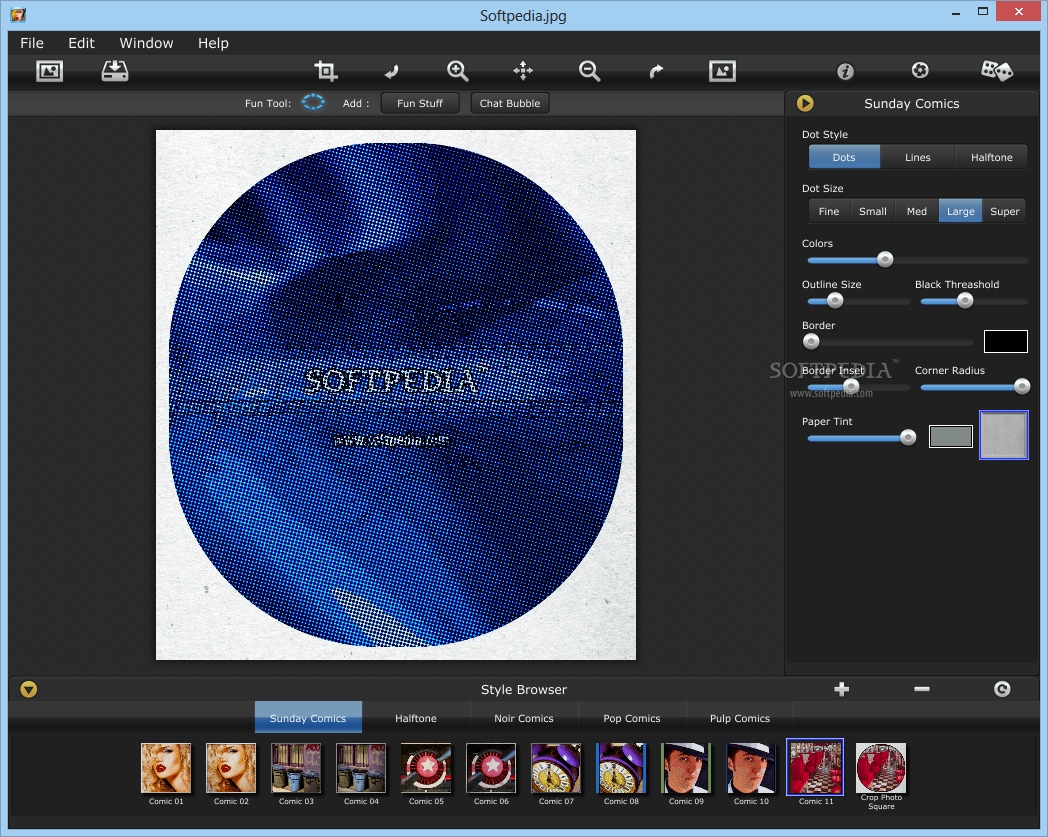The image size is (1048, 837).
Task: Click the reset circular arrow icon
Action: (1002, 689)
